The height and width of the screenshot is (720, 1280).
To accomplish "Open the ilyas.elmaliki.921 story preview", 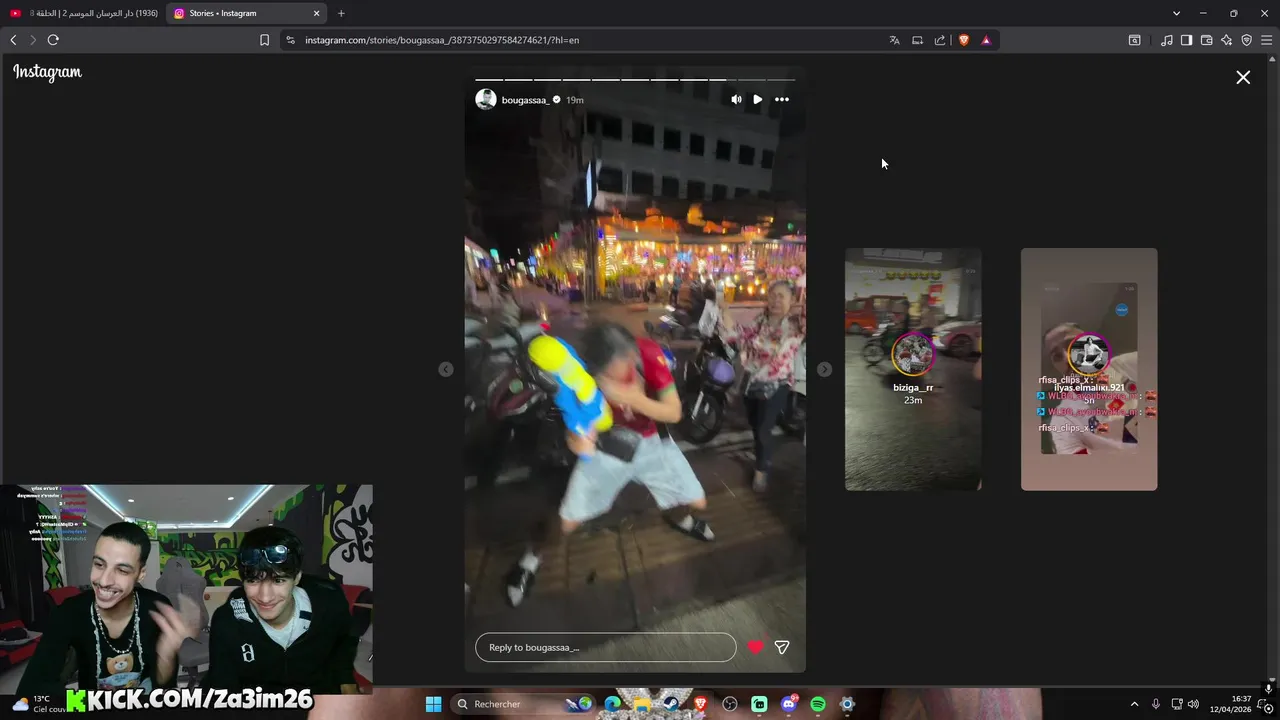I will pyautogui.click(x=1089, y=369).
